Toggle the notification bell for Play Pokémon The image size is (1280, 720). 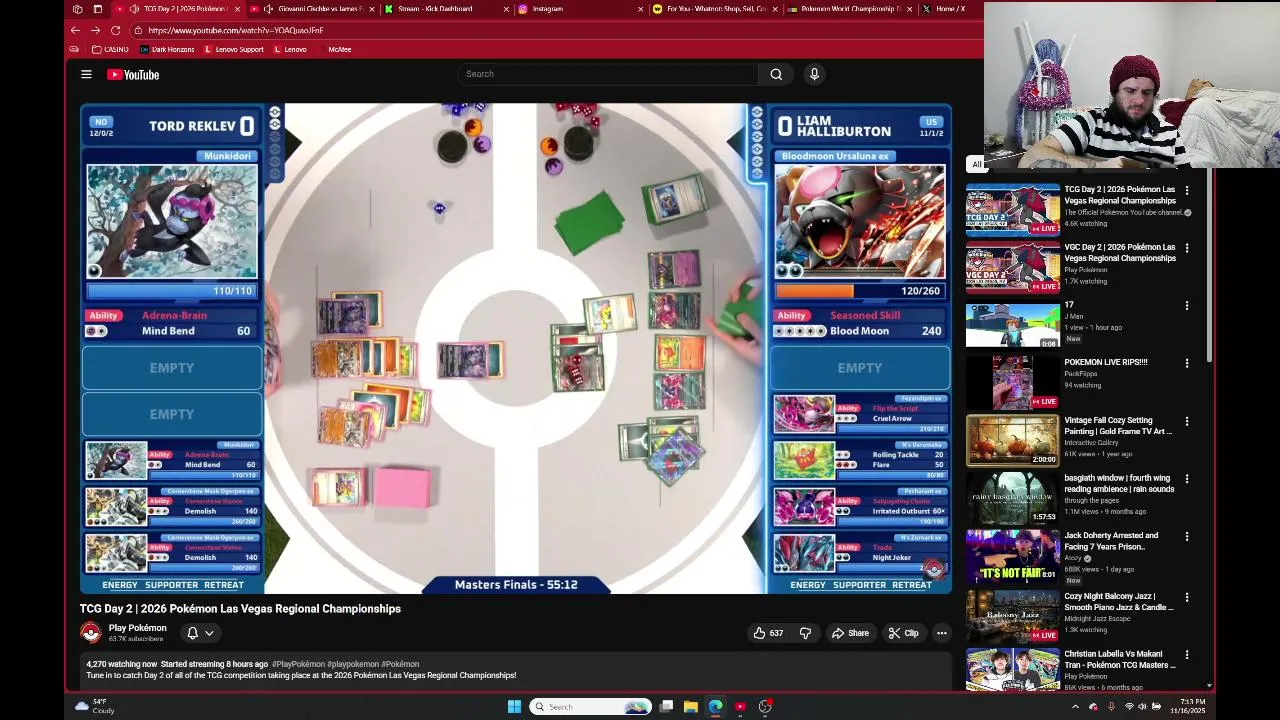pyautogui.click(x=192, y=633)
